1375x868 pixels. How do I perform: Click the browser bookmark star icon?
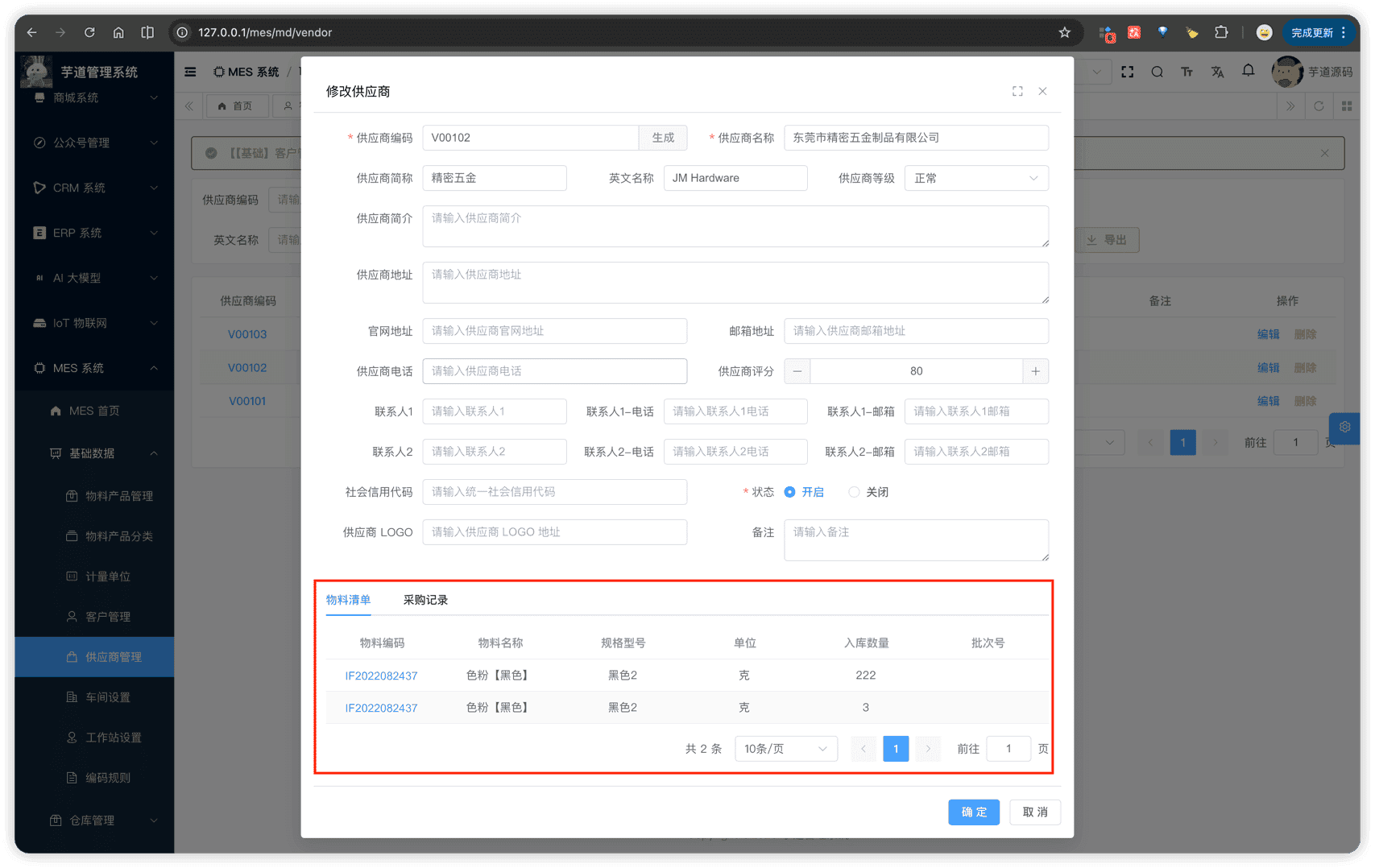click(x=1064, y=32)
